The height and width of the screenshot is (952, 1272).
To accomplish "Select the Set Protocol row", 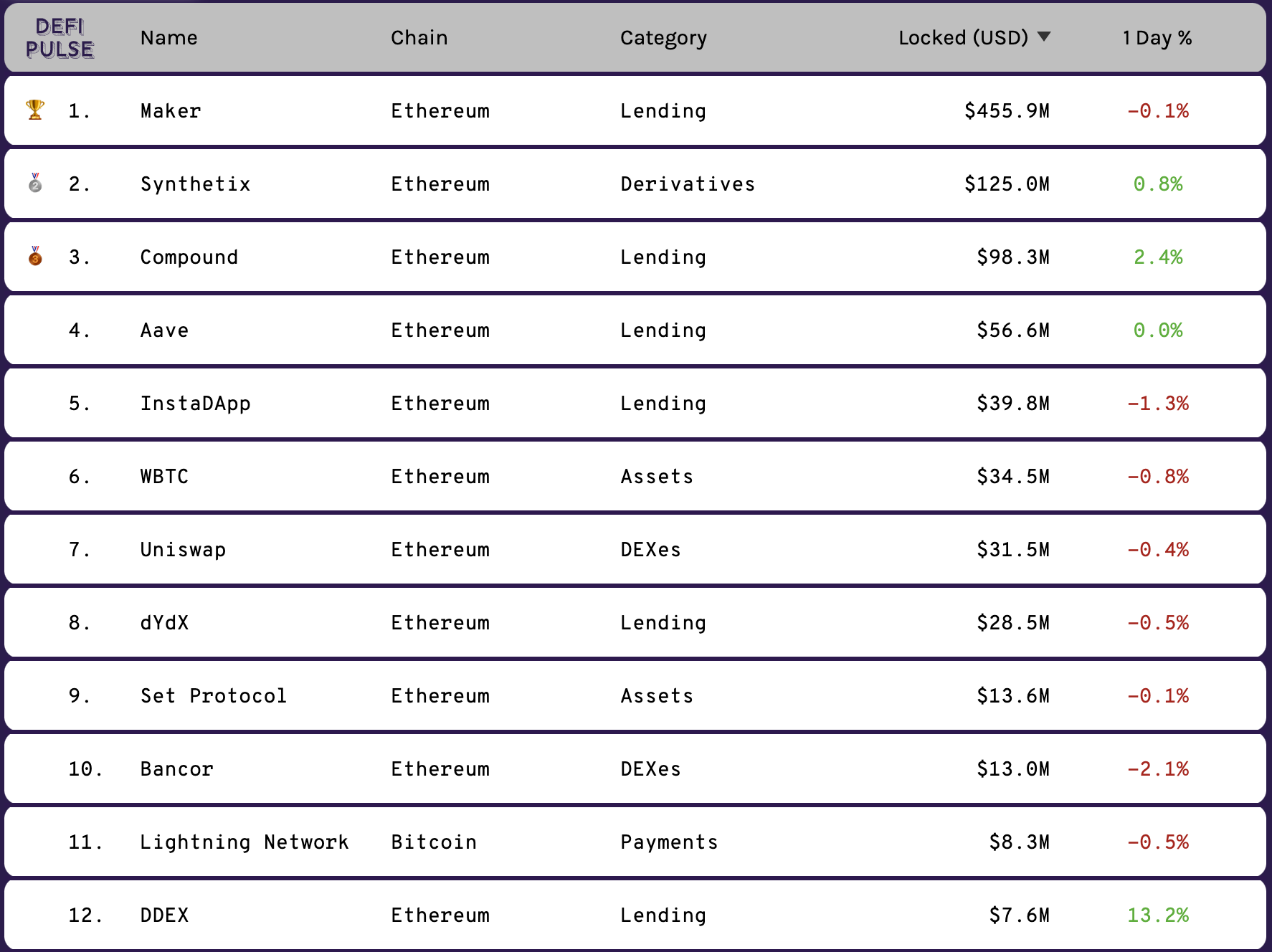I will [635, 695].
